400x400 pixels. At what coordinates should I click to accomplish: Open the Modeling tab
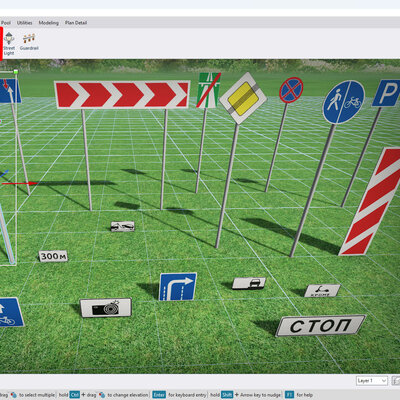[49, 23]
